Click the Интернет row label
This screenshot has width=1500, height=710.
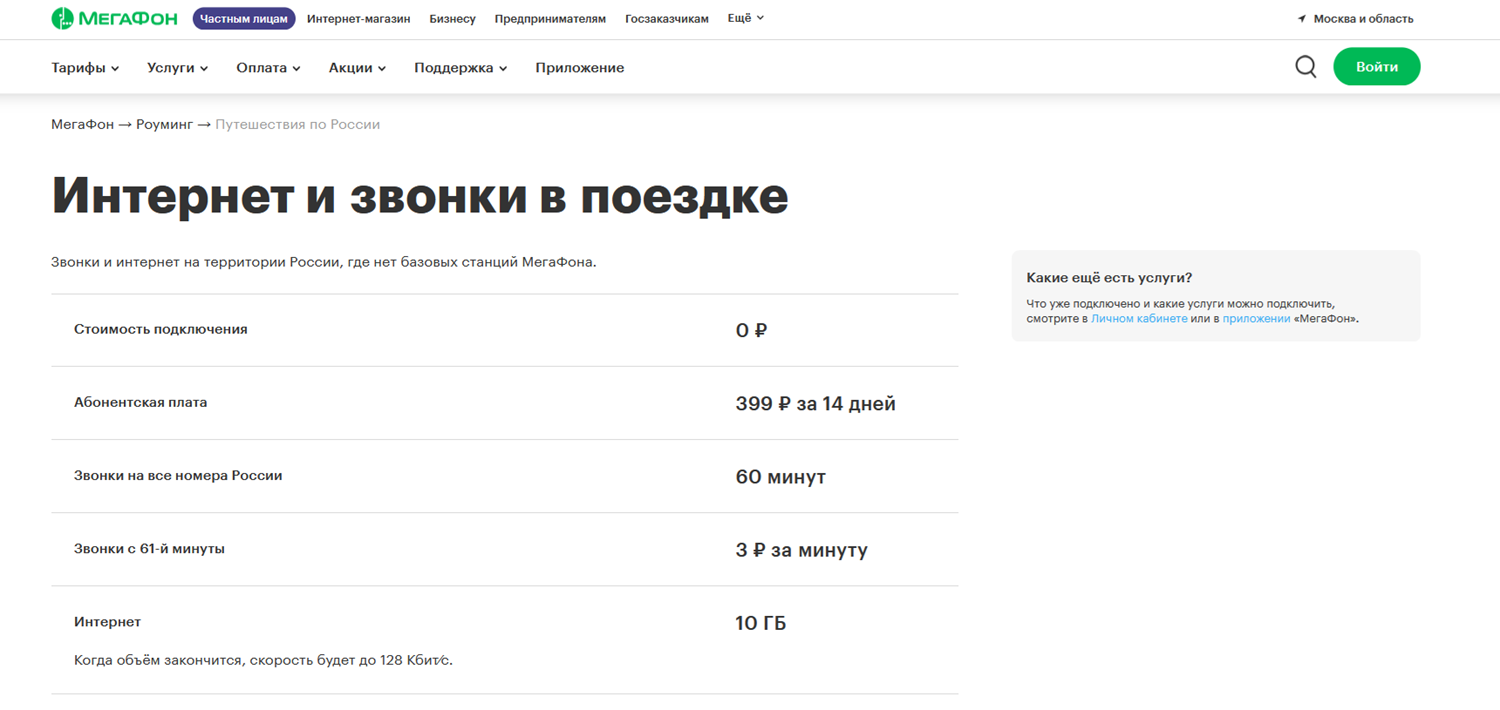pos(108,622)
